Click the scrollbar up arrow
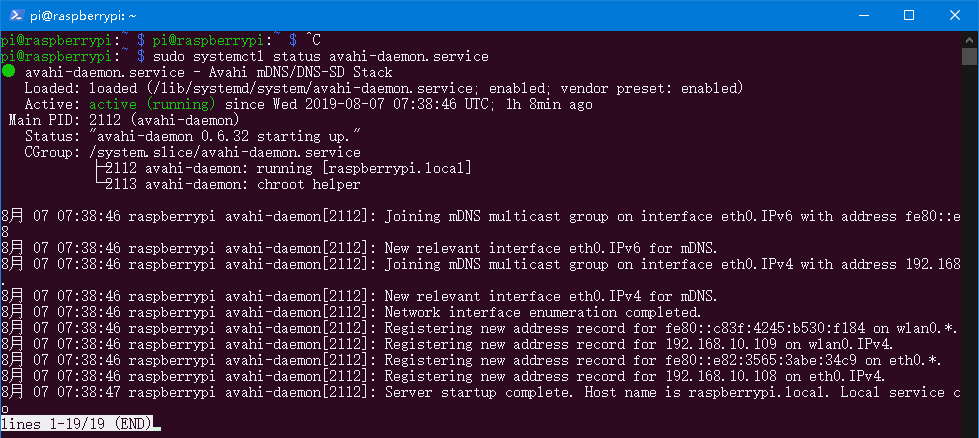 969,40
